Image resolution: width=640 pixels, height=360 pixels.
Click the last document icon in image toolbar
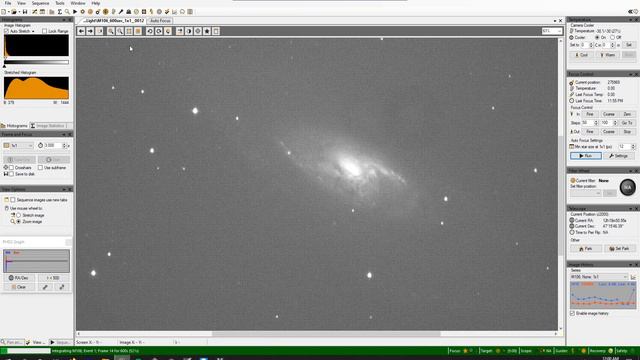[216, 31]
